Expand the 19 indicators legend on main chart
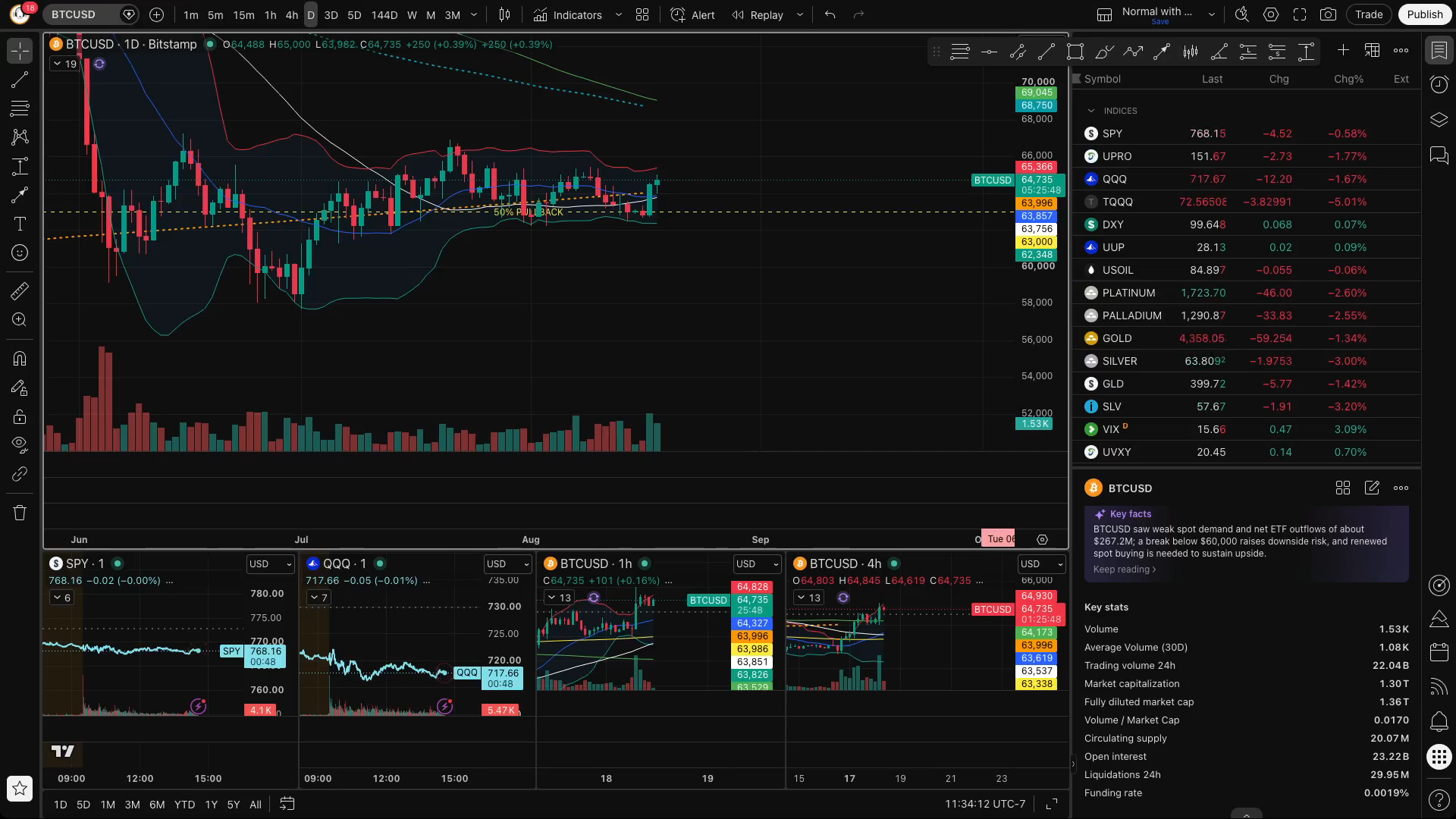1456x819 pixels. coord(65,64)
